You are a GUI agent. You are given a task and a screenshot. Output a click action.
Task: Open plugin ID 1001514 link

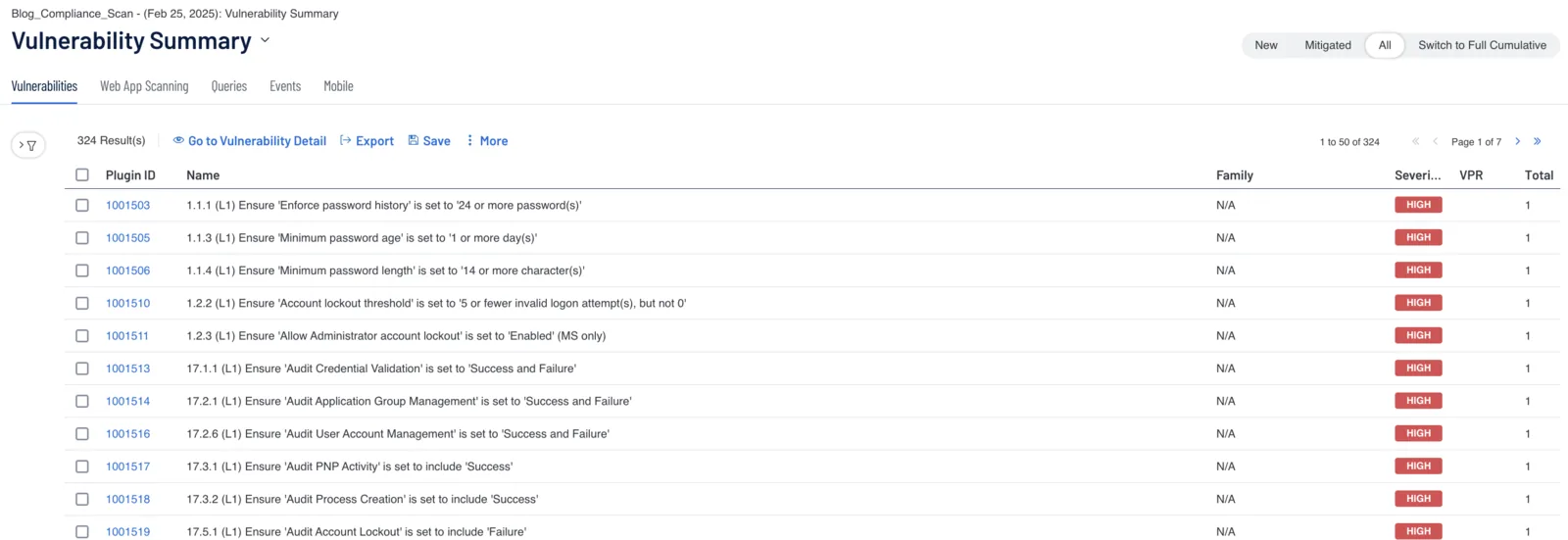point(127,401)
